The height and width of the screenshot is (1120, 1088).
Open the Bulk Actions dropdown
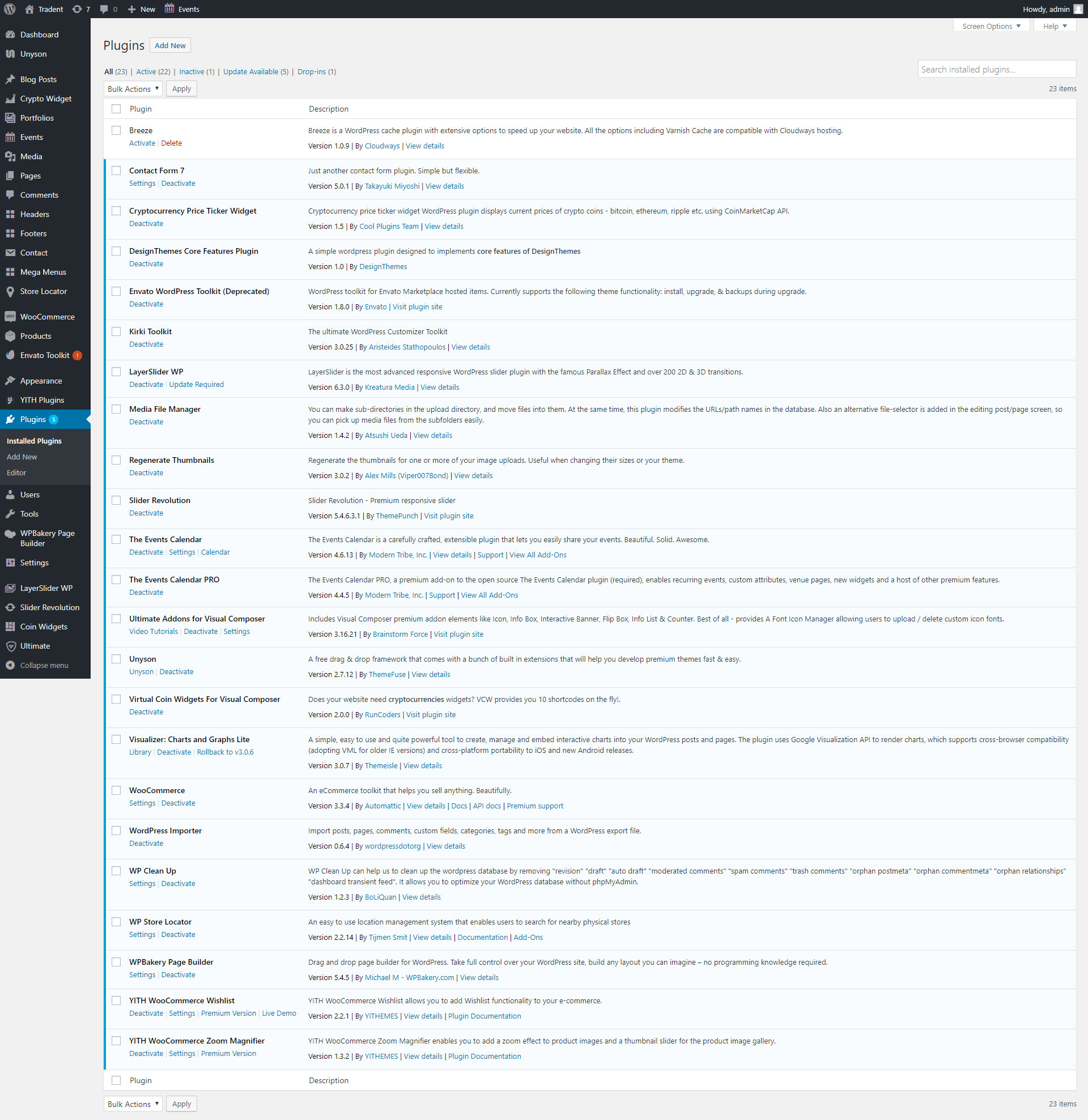[133, 88]
